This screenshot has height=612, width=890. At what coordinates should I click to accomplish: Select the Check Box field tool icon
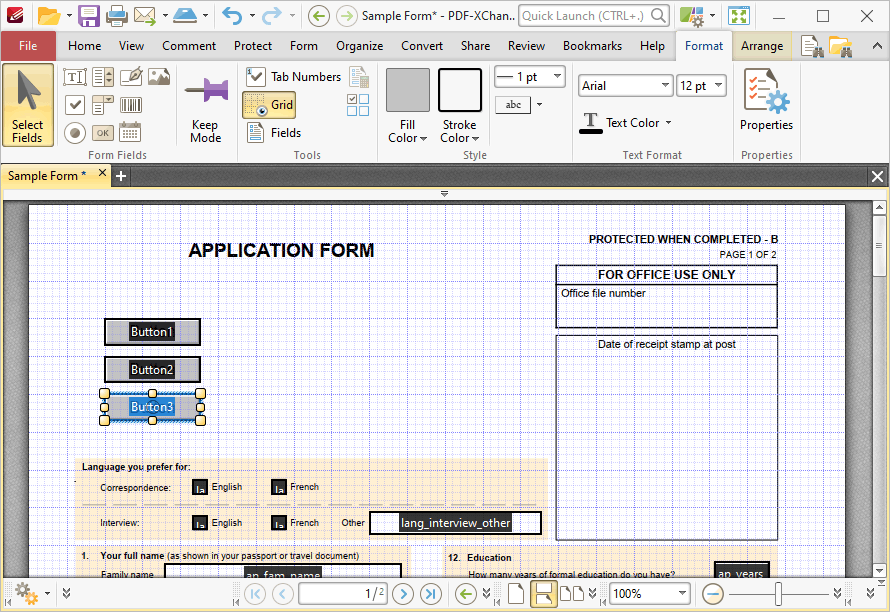(75, 104)
